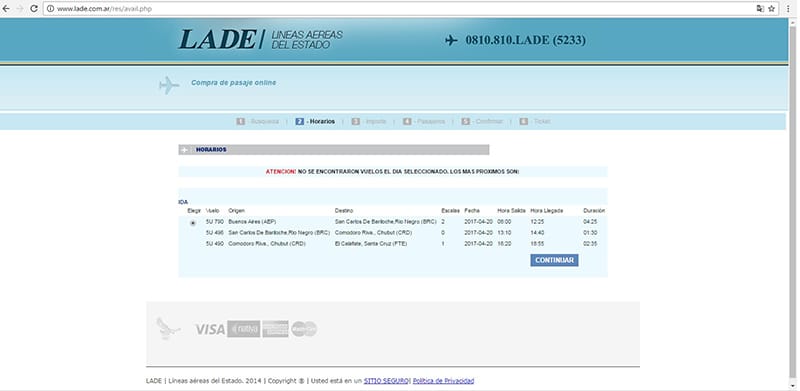Click the VISA card logo
This screenshot has height=391, width=800.
(210, 329)
